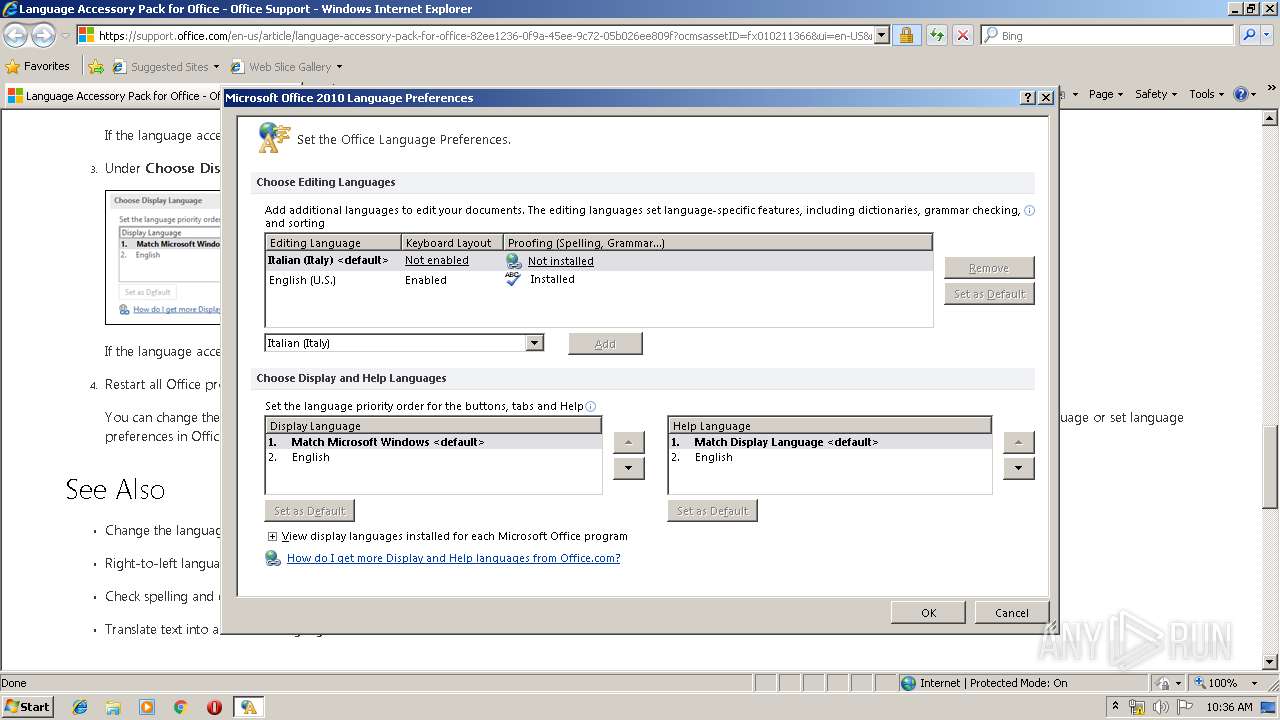
Task: Click the Windows Start button
Action: point(28,707)
